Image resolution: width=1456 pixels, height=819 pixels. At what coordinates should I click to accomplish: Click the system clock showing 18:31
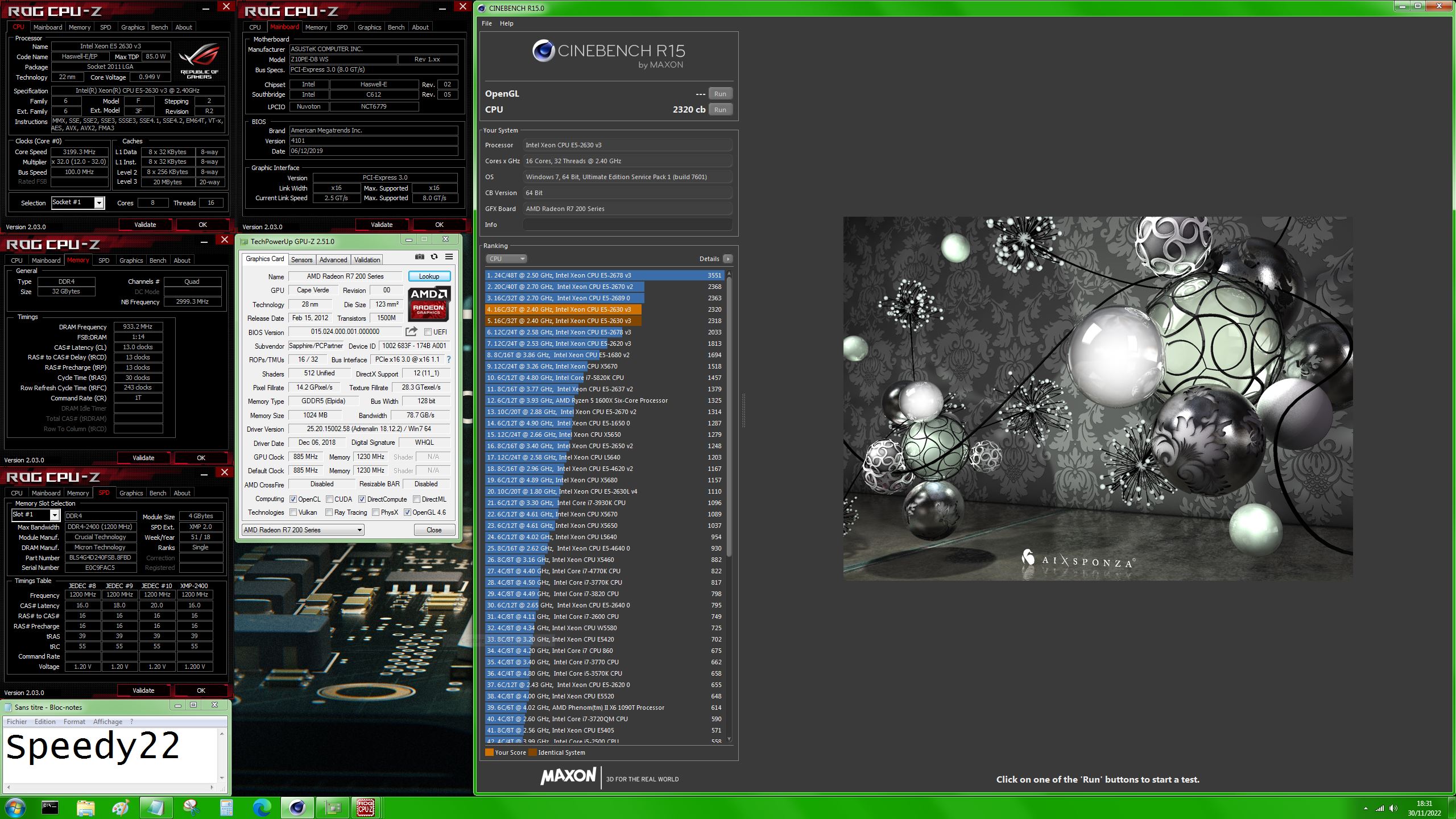click(1424, 804)
